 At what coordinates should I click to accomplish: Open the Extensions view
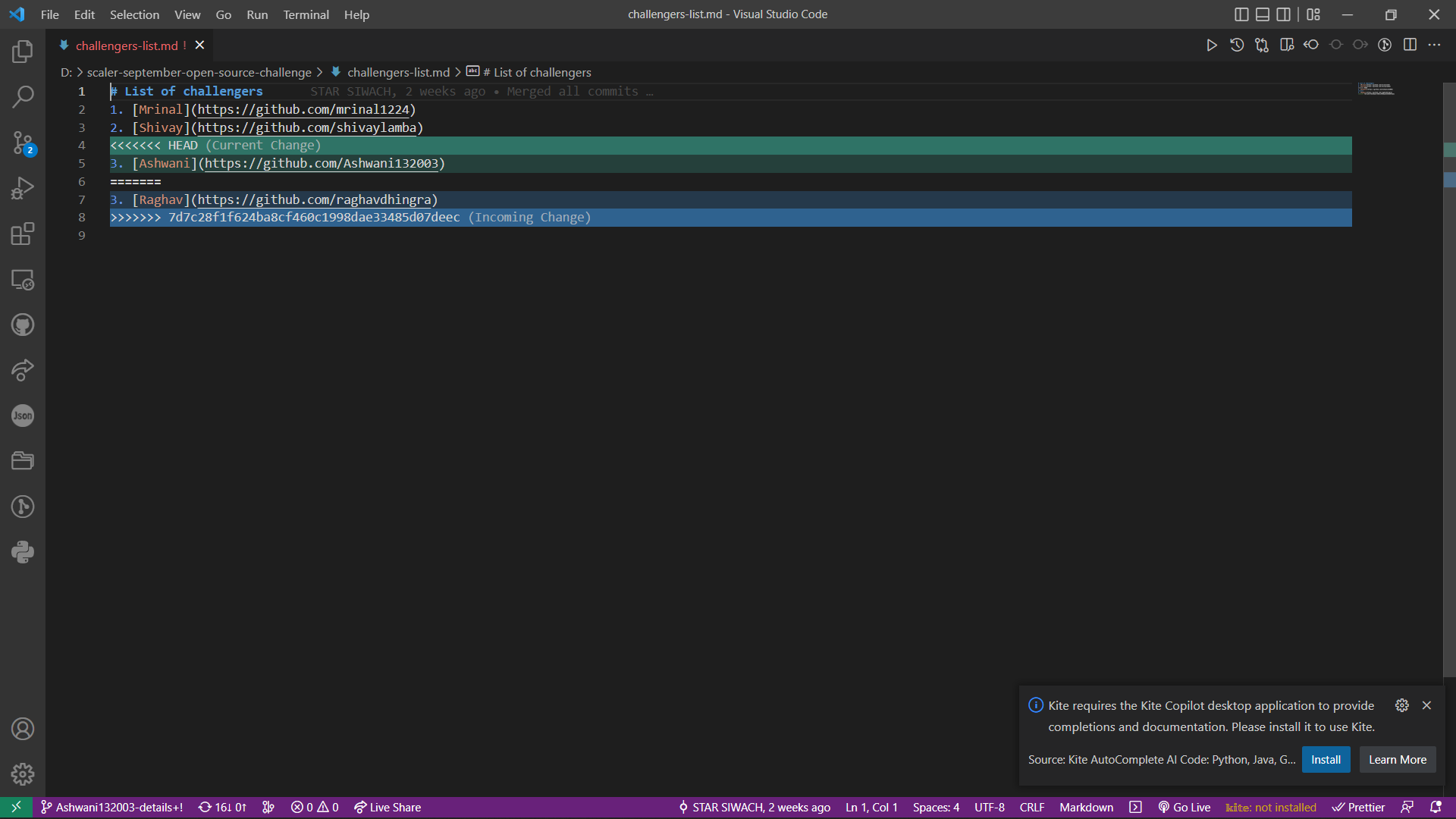click(x=23, y=234)
